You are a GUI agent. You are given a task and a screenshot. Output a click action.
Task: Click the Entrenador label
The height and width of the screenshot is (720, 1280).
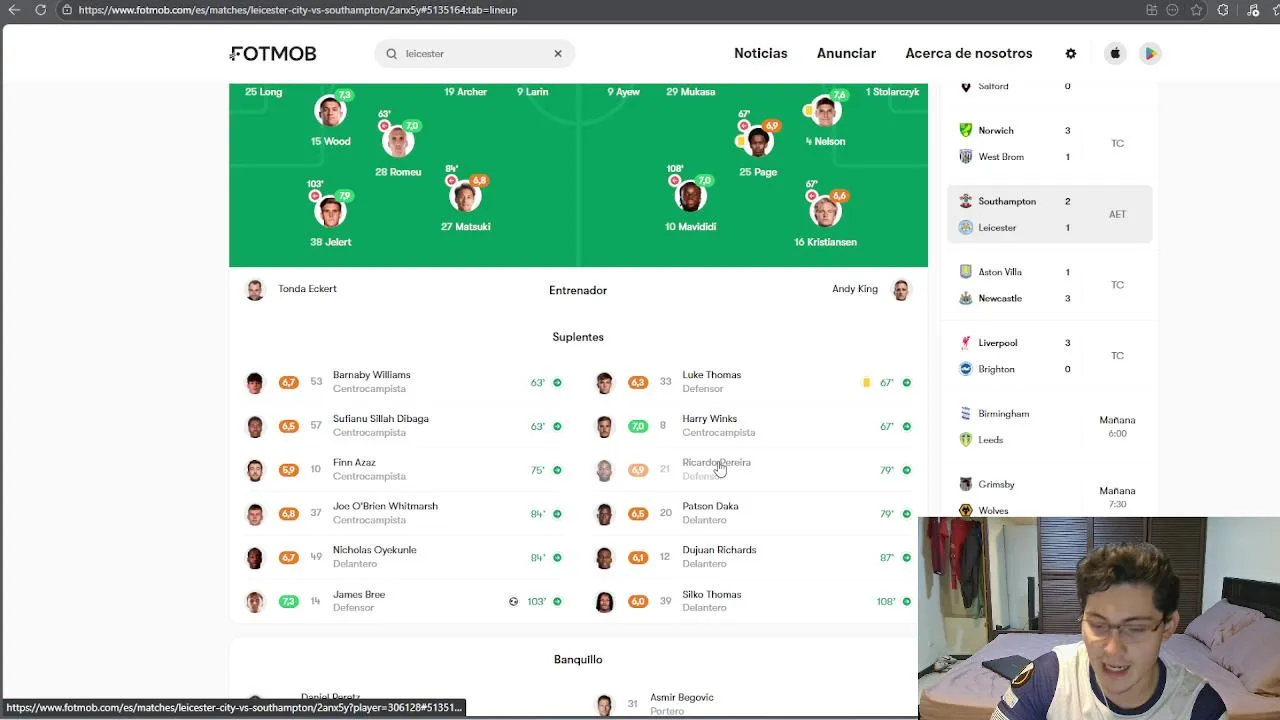click(x=578, y=290)
